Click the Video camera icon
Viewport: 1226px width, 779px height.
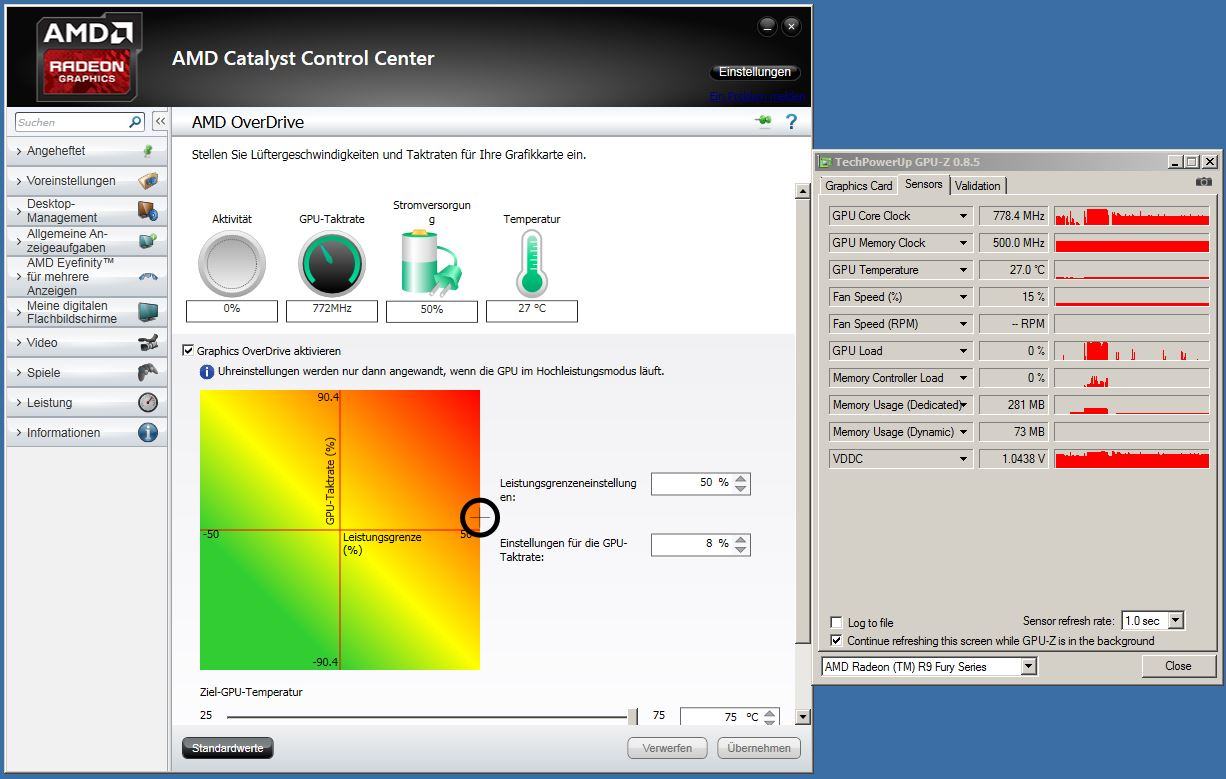(148, 343)
